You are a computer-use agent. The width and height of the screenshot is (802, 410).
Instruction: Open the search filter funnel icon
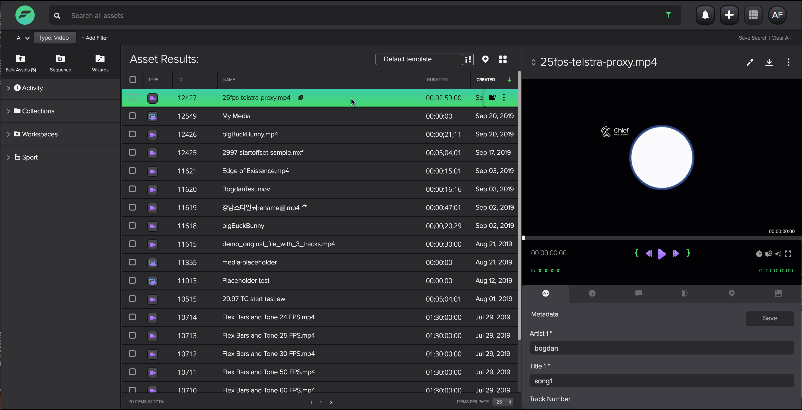pos(668,16)
